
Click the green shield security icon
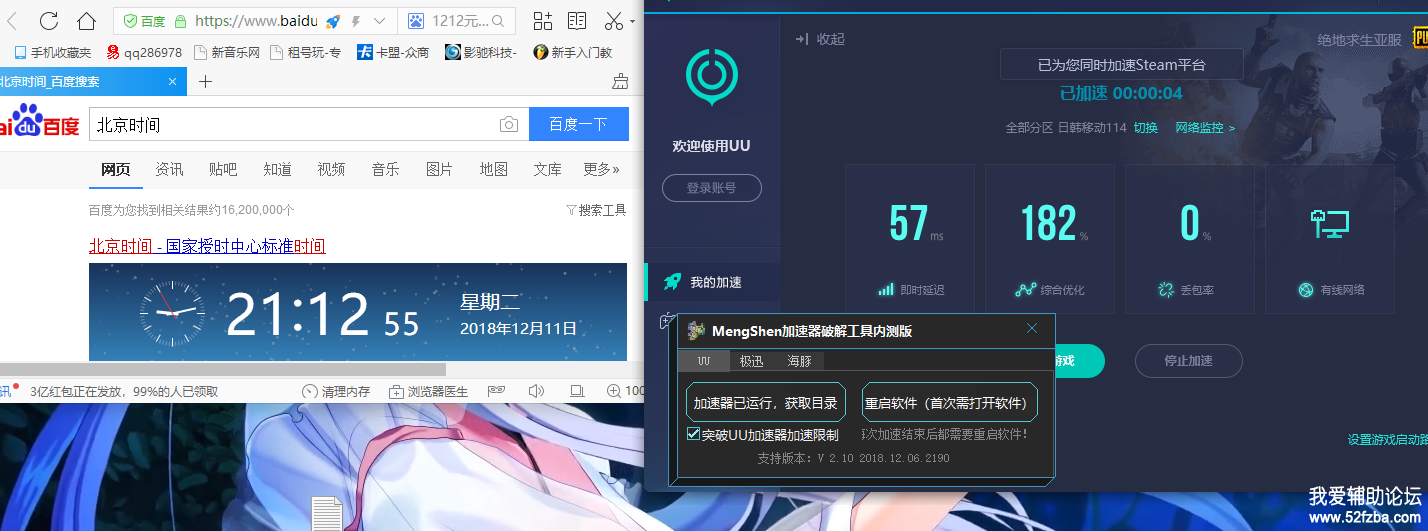pyautogui.click(x=130, y=21)
